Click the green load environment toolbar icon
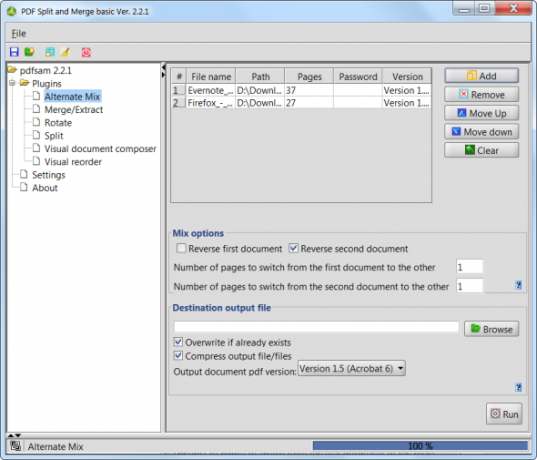 pyautogui.click(x=29, y=52)
